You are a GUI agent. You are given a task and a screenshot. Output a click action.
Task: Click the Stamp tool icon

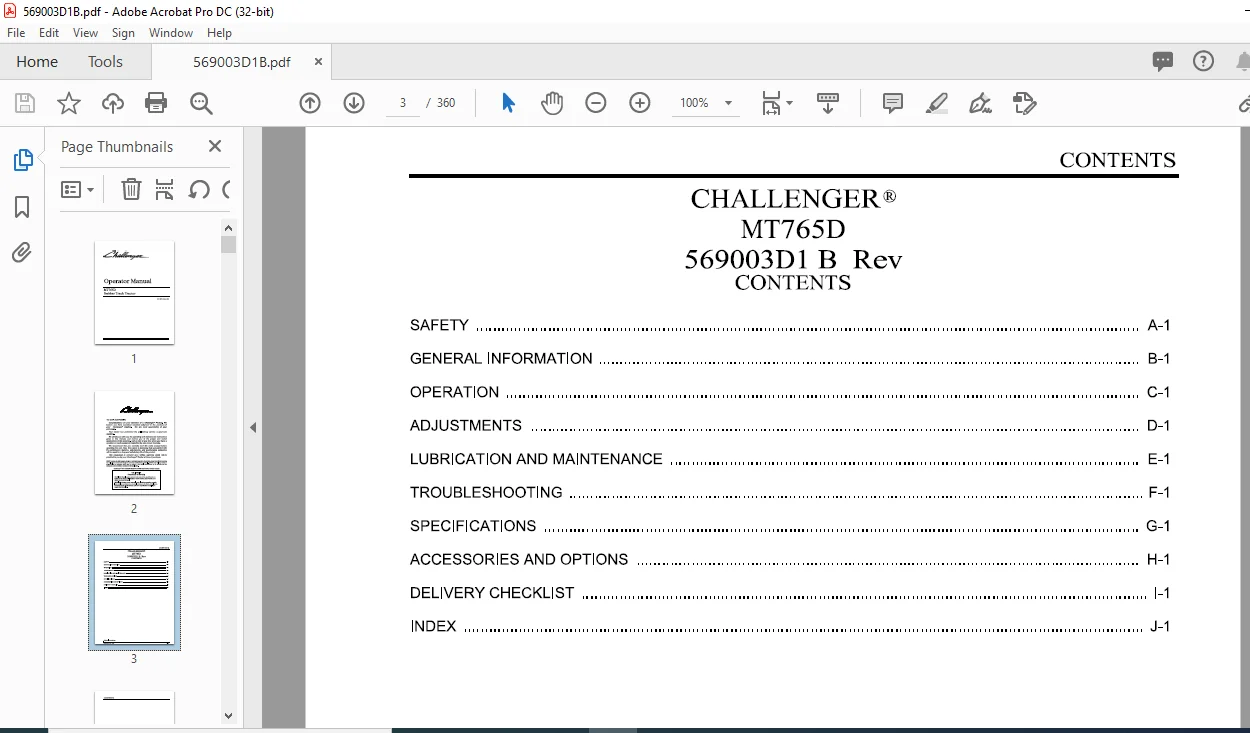[x=1025, y=103]
